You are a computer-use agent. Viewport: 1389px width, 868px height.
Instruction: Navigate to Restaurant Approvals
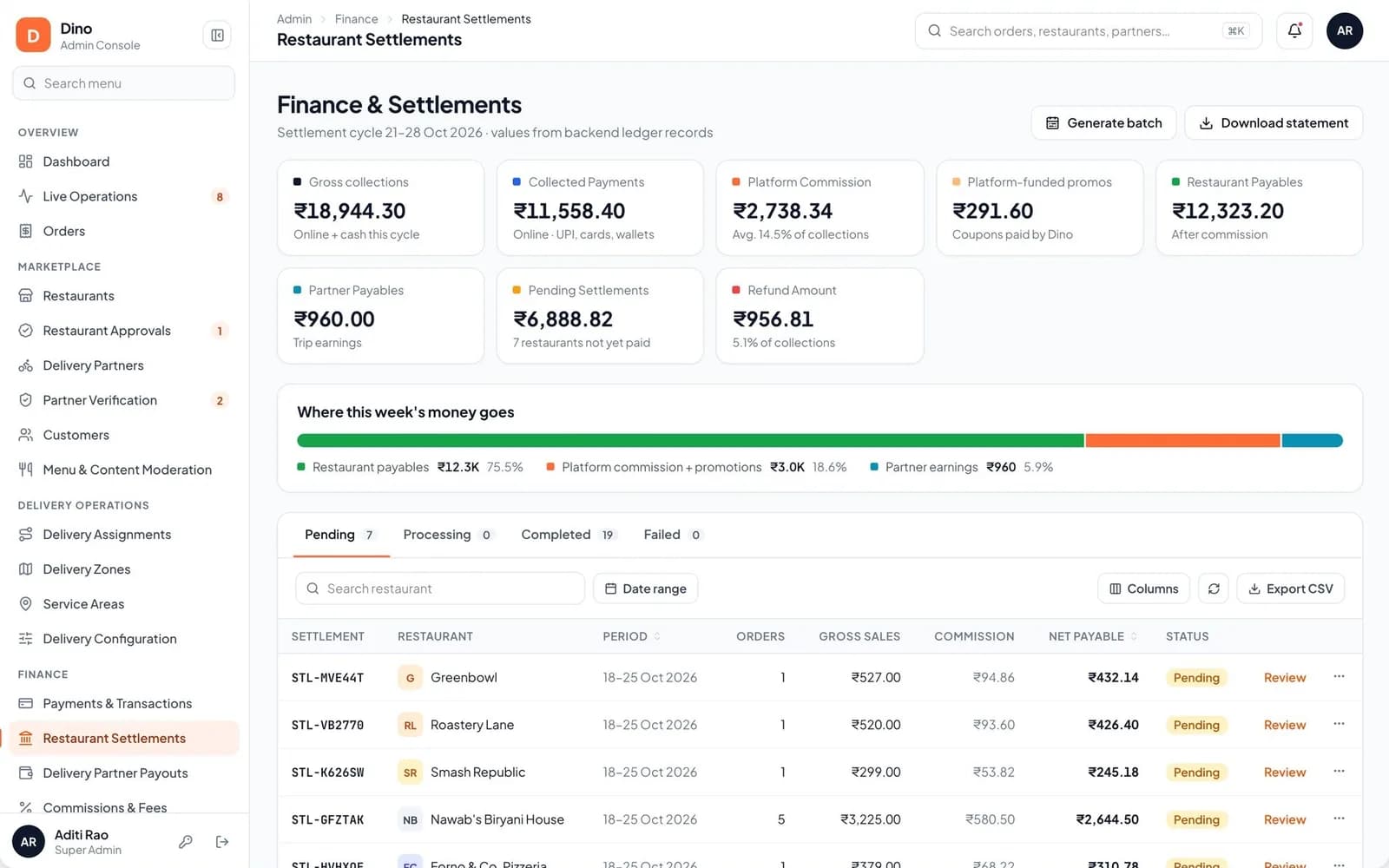tap(123, 331)
